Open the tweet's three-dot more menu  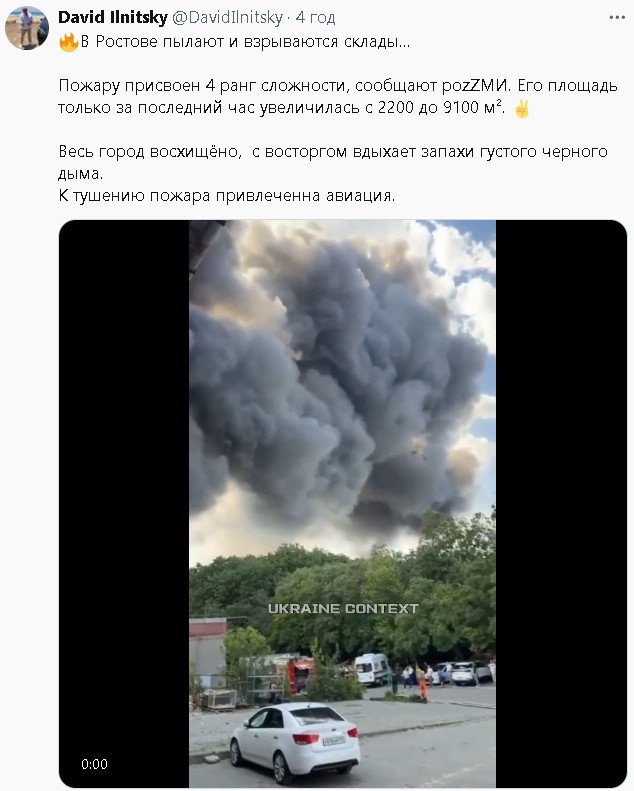617,18
